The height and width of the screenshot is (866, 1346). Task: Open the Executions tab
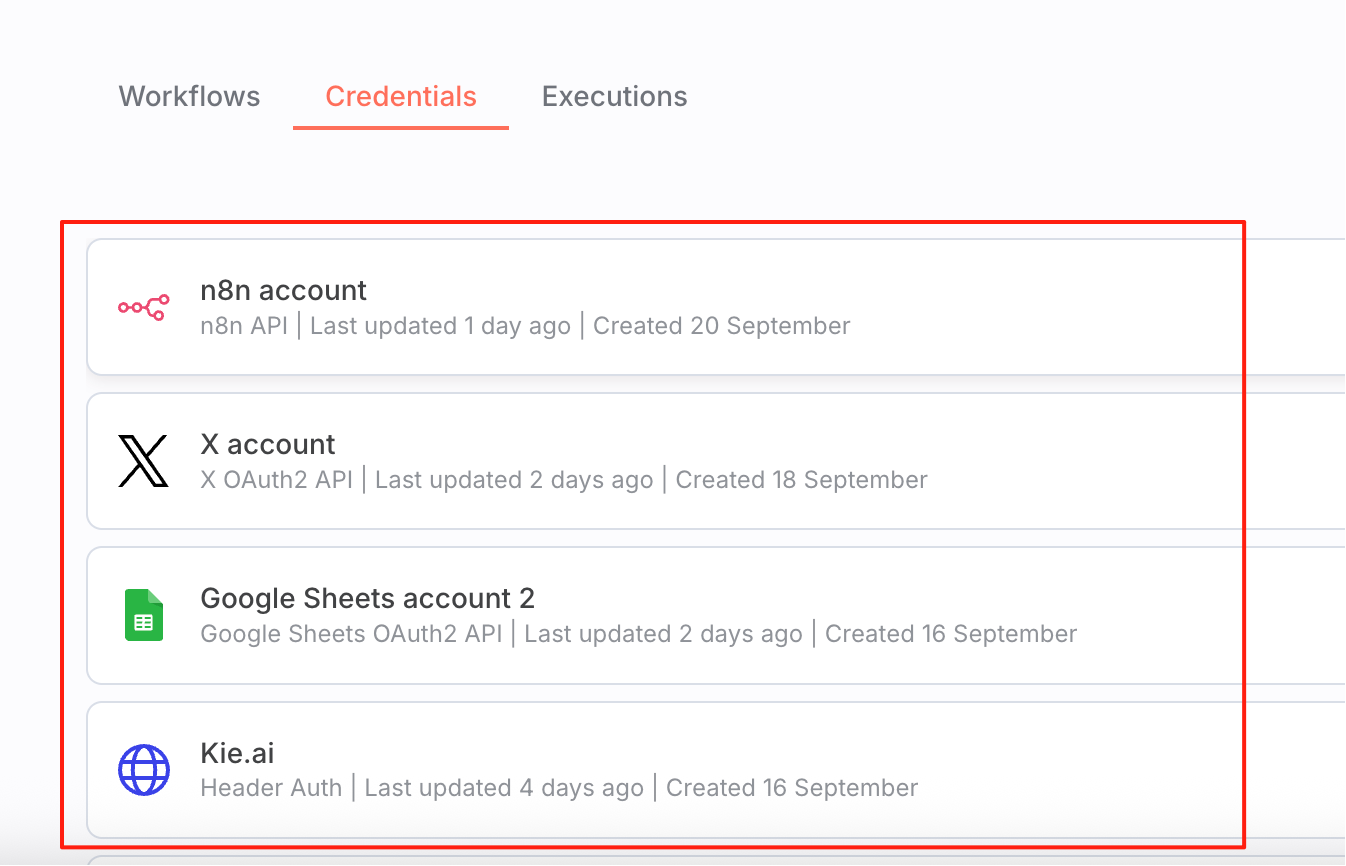(x=614, y=96)
